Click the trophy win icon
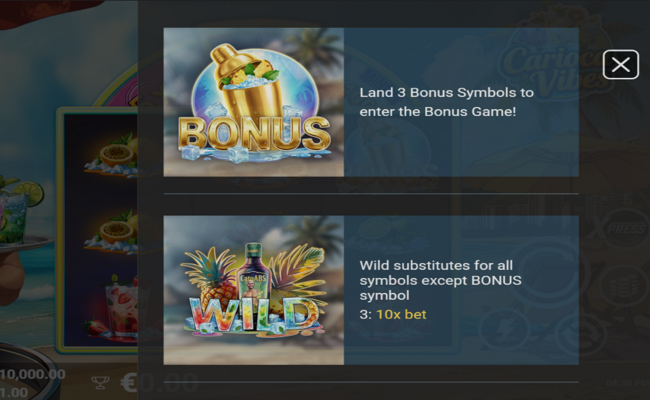650x400 pixels. [100, 382]
